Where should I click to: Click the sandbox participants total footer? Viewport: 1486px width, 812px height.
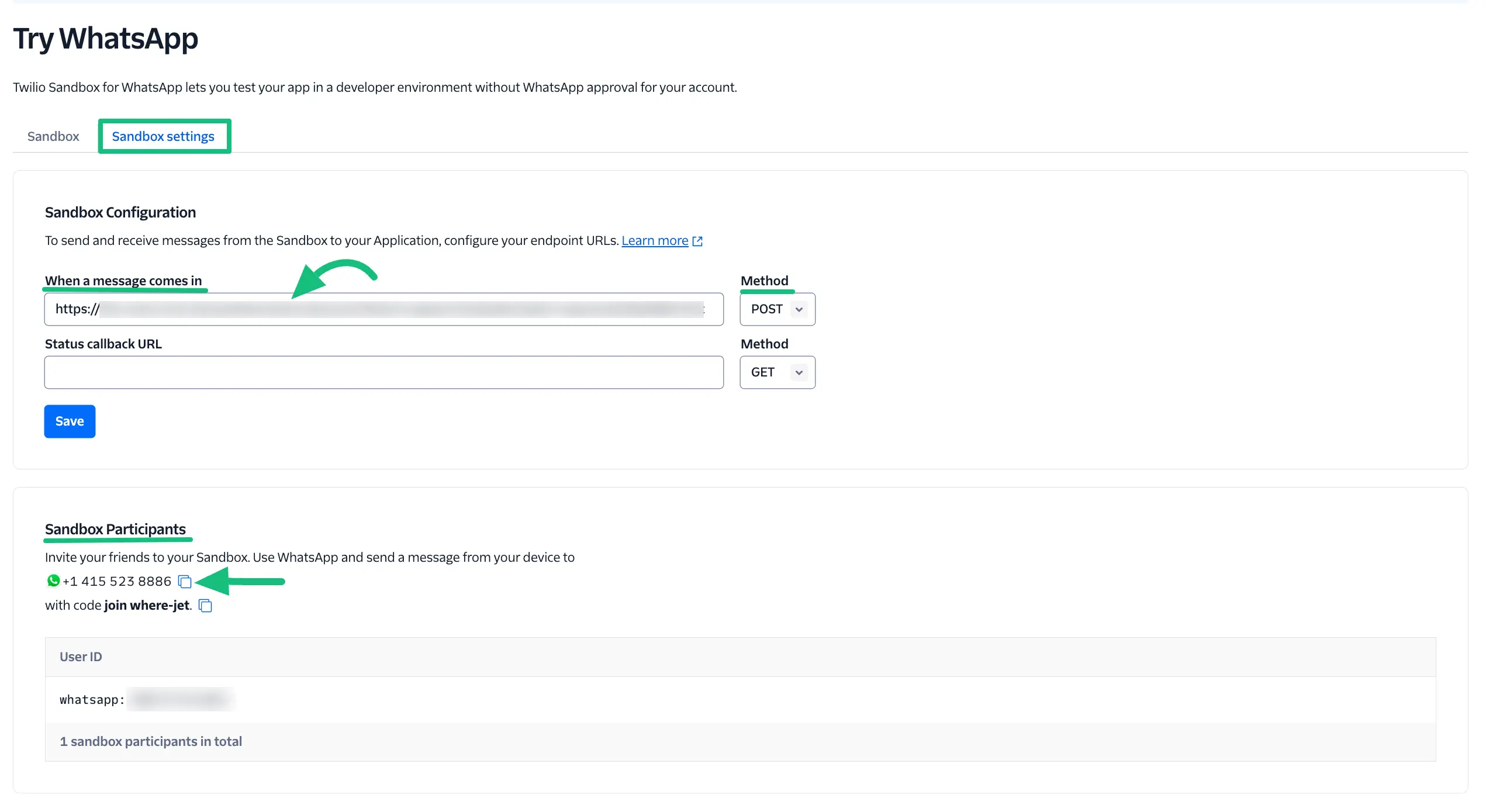[x=151, y=742]
